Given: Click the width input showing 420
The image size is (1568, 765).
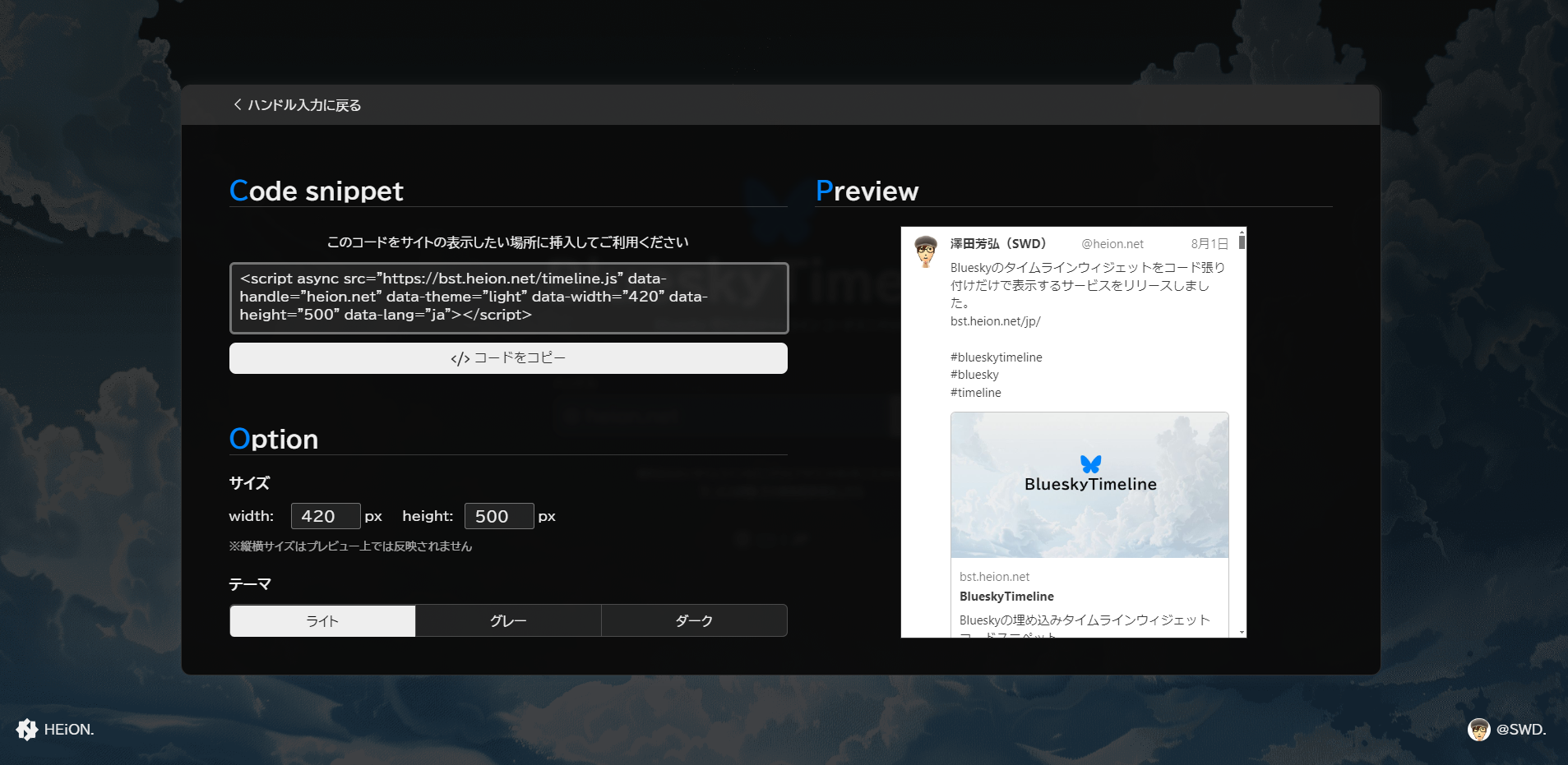Looking at the screenshot, I should click(x=326, y=515).
